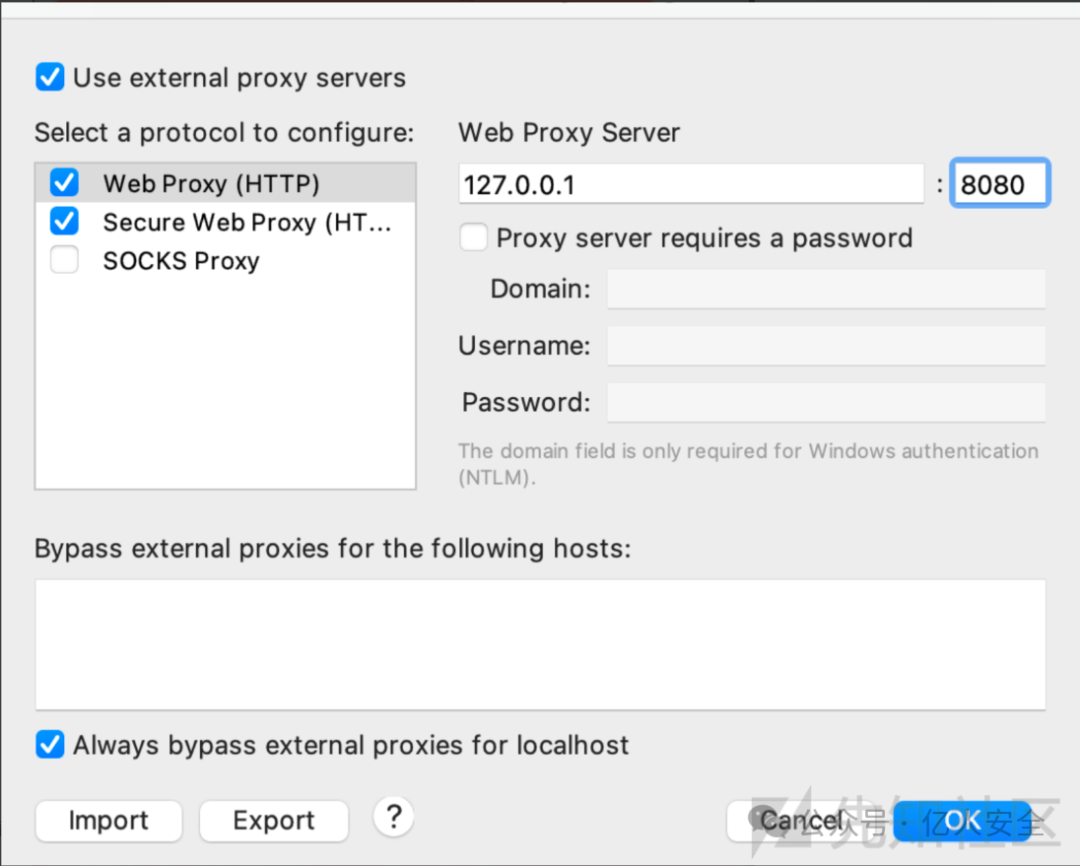Viewport: 1080px width, 866px height.
Task: Uncheck the Web Proxy (HTTP) checkbox
Action: (65, 183)
